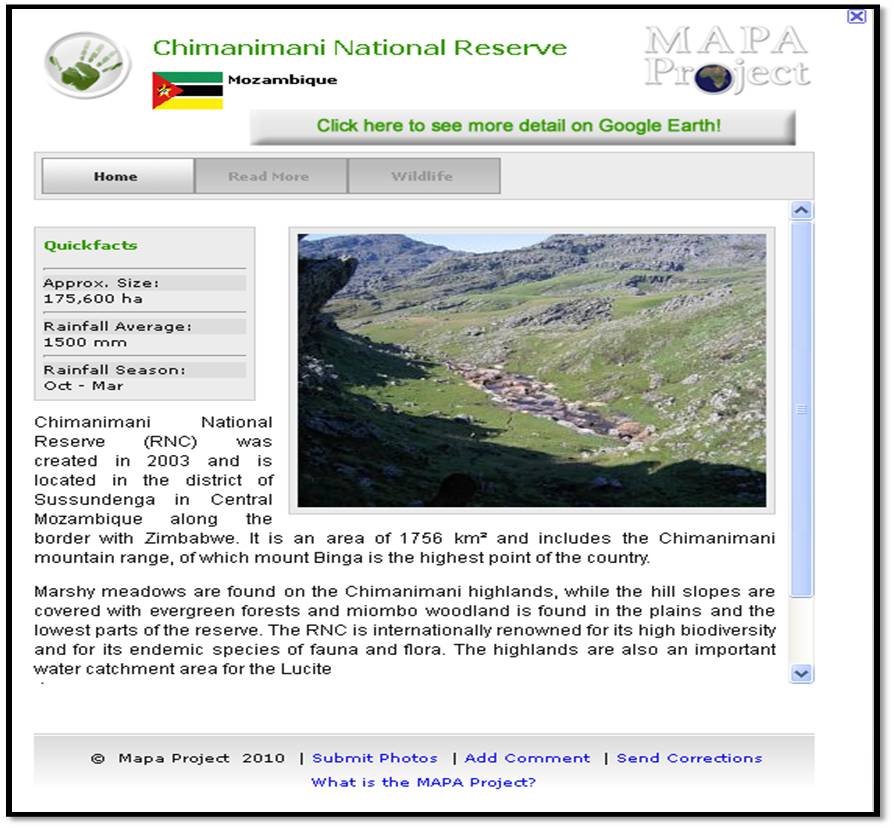Click the 1500 mm value
The height and width of the screenshot is (828, 894).
pyautogui.click(x=85, y=343)
